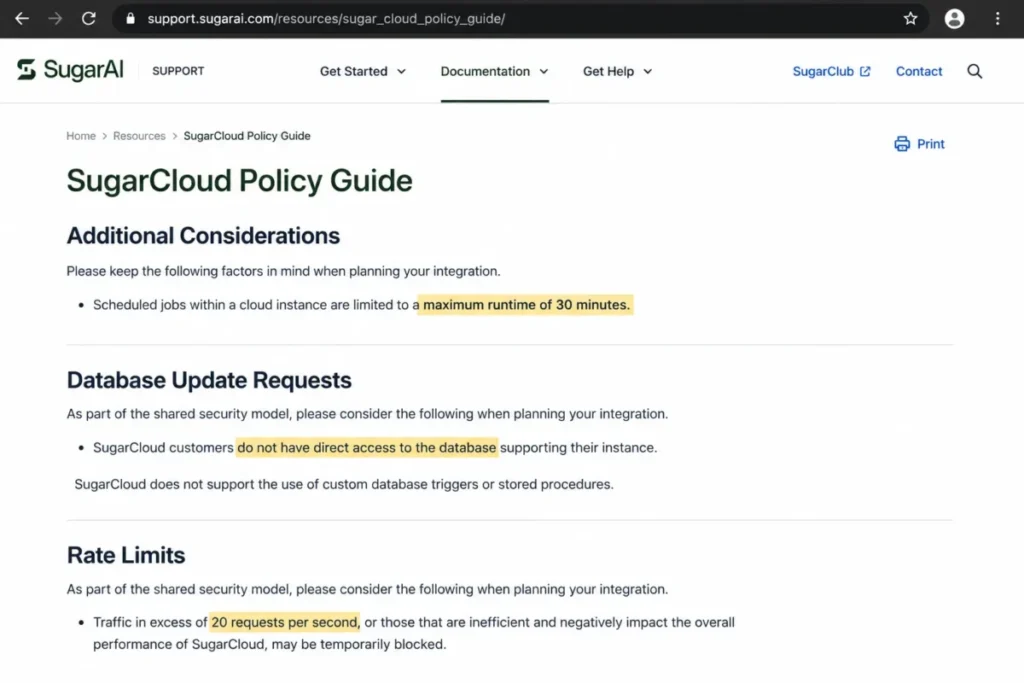Open the Get Started menu label
The image size is (1024, 683).
(x=353, y=71)
